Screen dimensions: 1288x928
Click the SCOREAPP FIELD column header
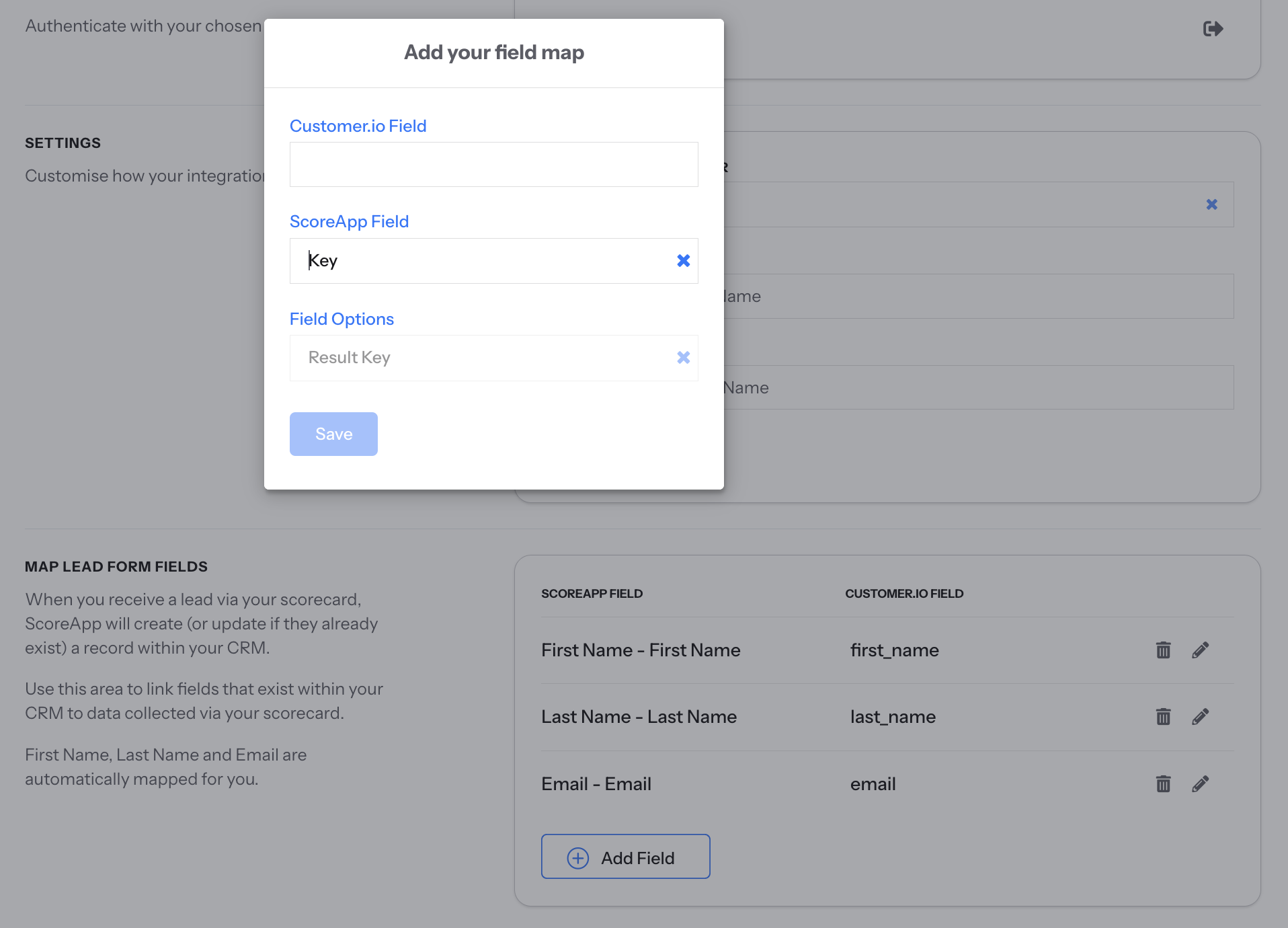pyautogui.click(x=592, y=594)
